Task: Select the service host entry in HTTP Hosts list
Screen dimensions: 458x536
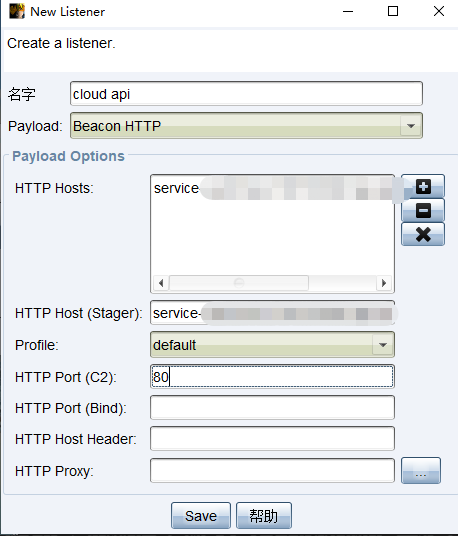Action: (272, 188)
